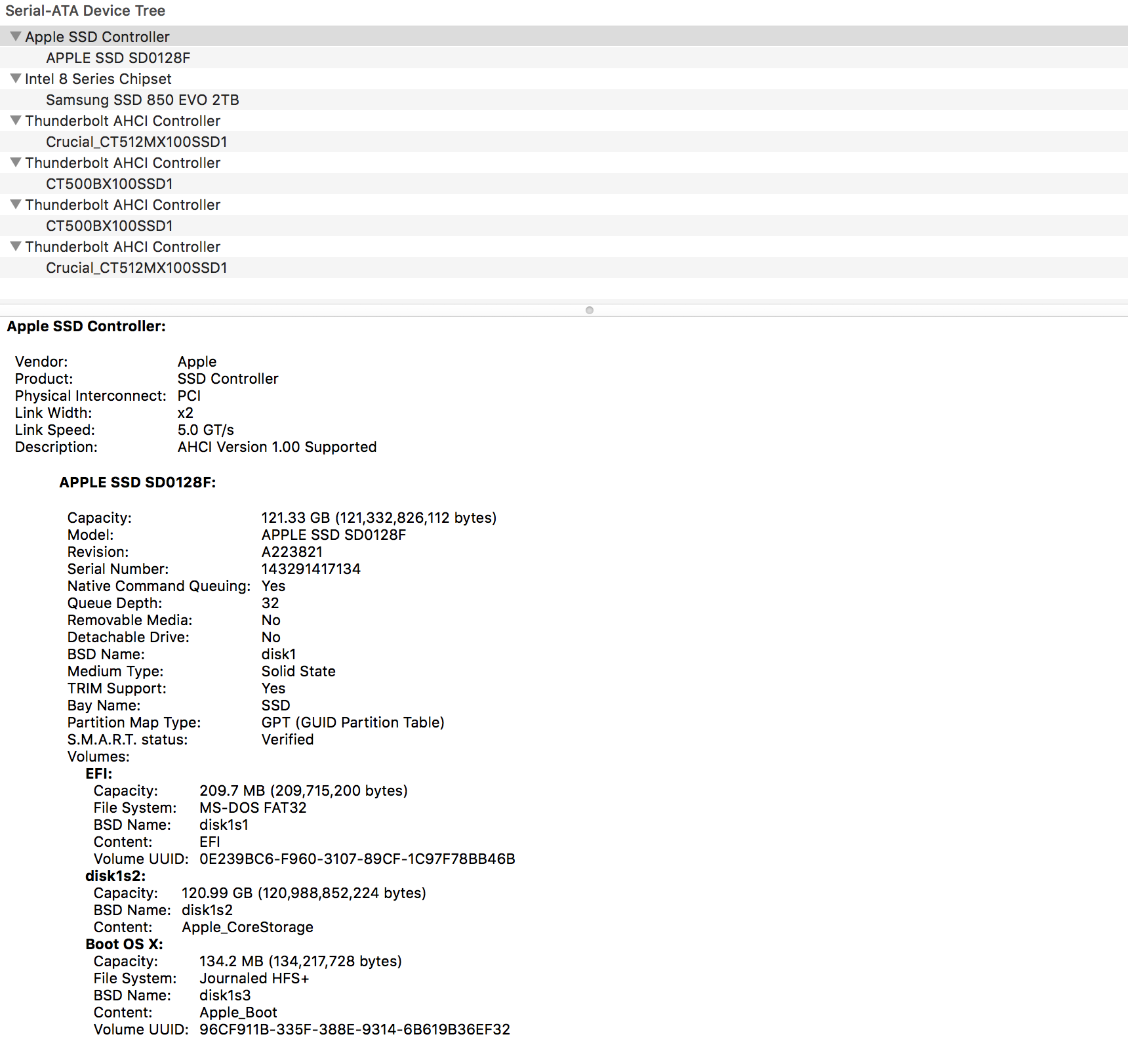Click BSD Name disk1 value
Viewport: 1128px width, 1064px height.
coord(279,654)
